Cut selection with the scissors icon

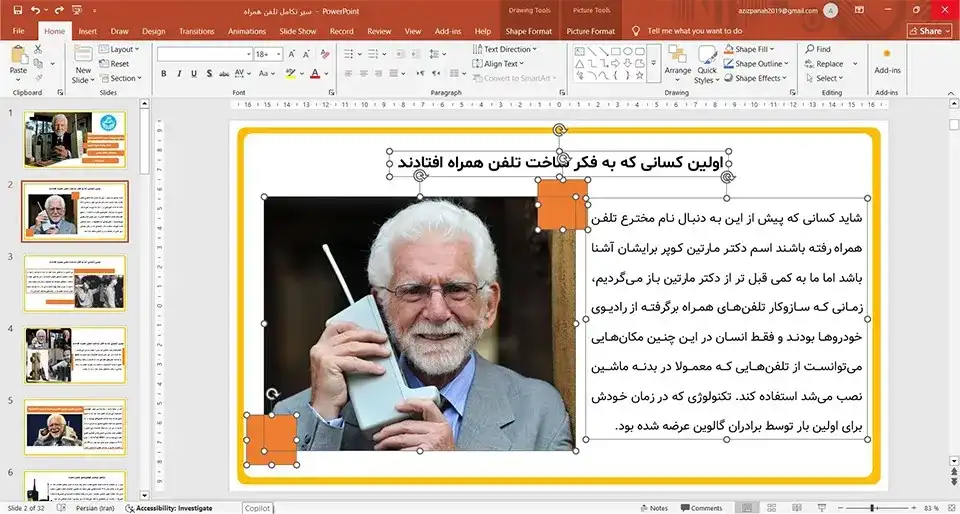click(39, 49)
